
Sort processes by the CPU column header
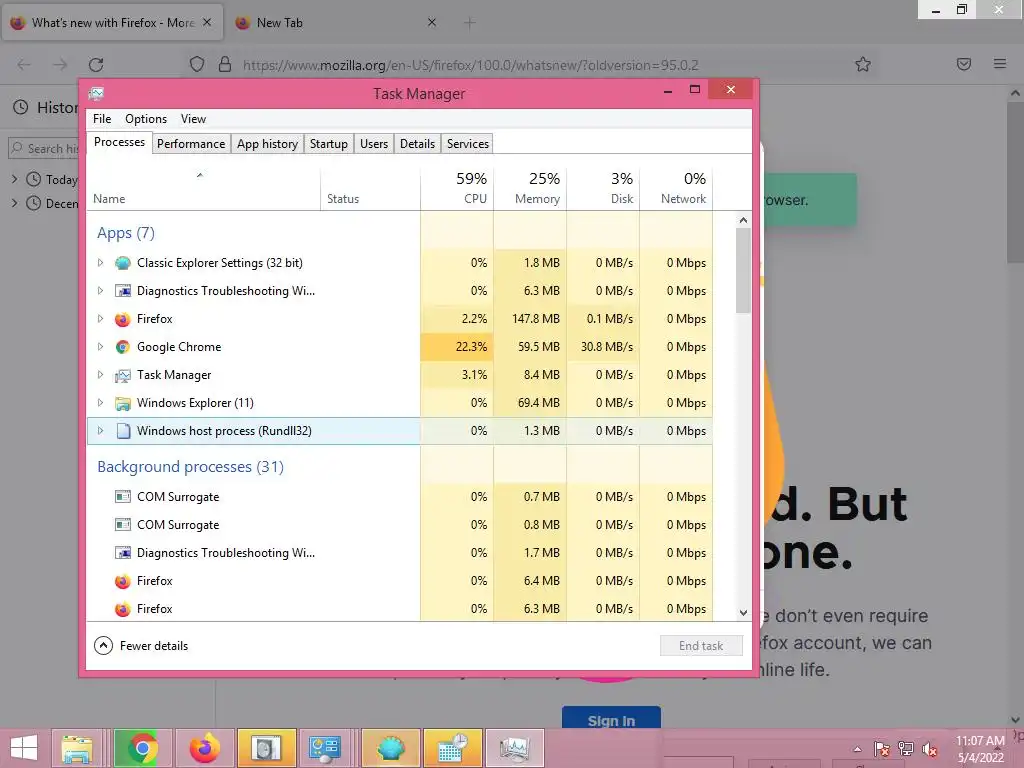click(x=457, y=188)
